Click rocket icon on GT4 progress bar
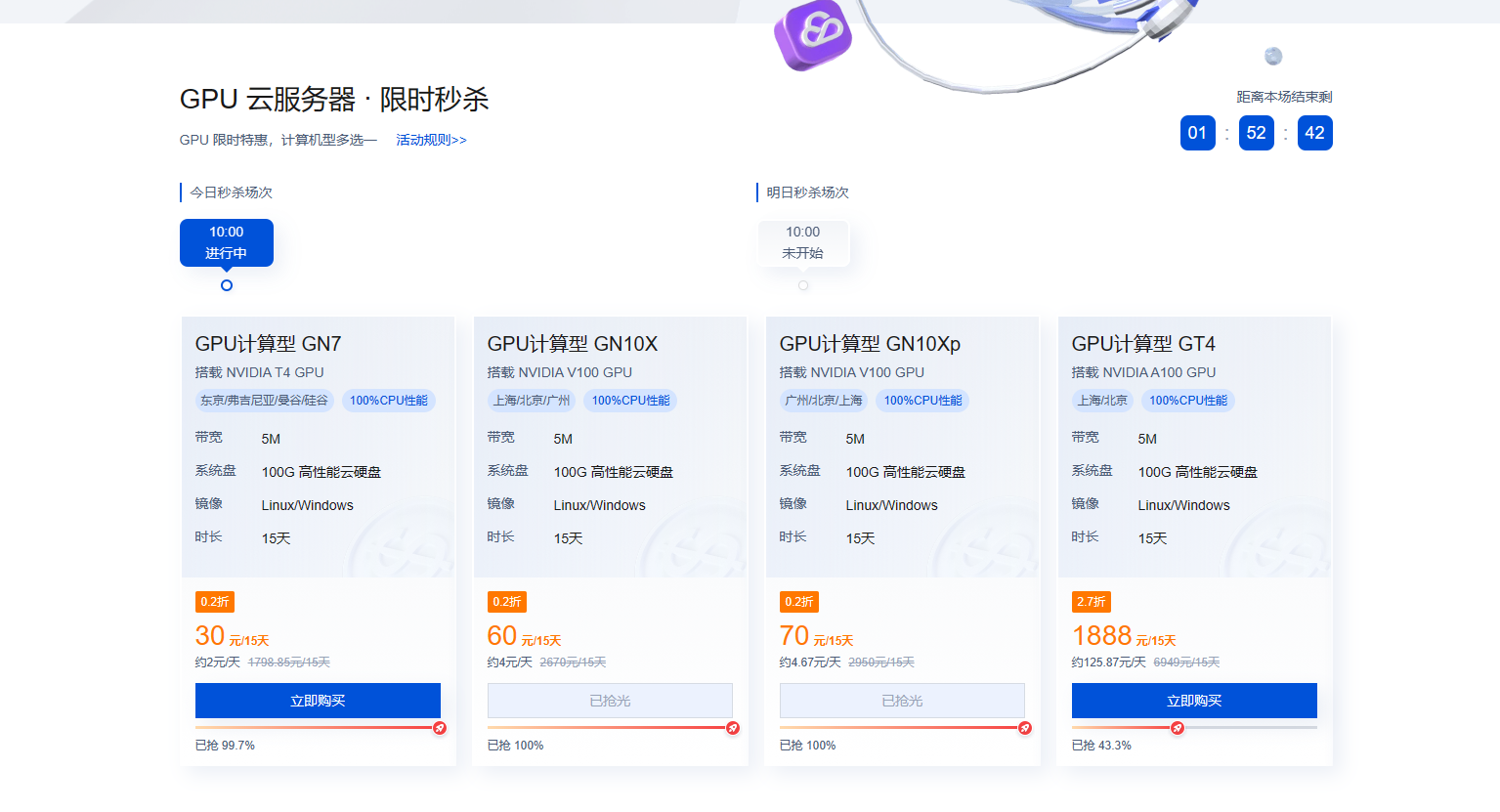This screenshot has height=812, width=1500. [1178, 728]
